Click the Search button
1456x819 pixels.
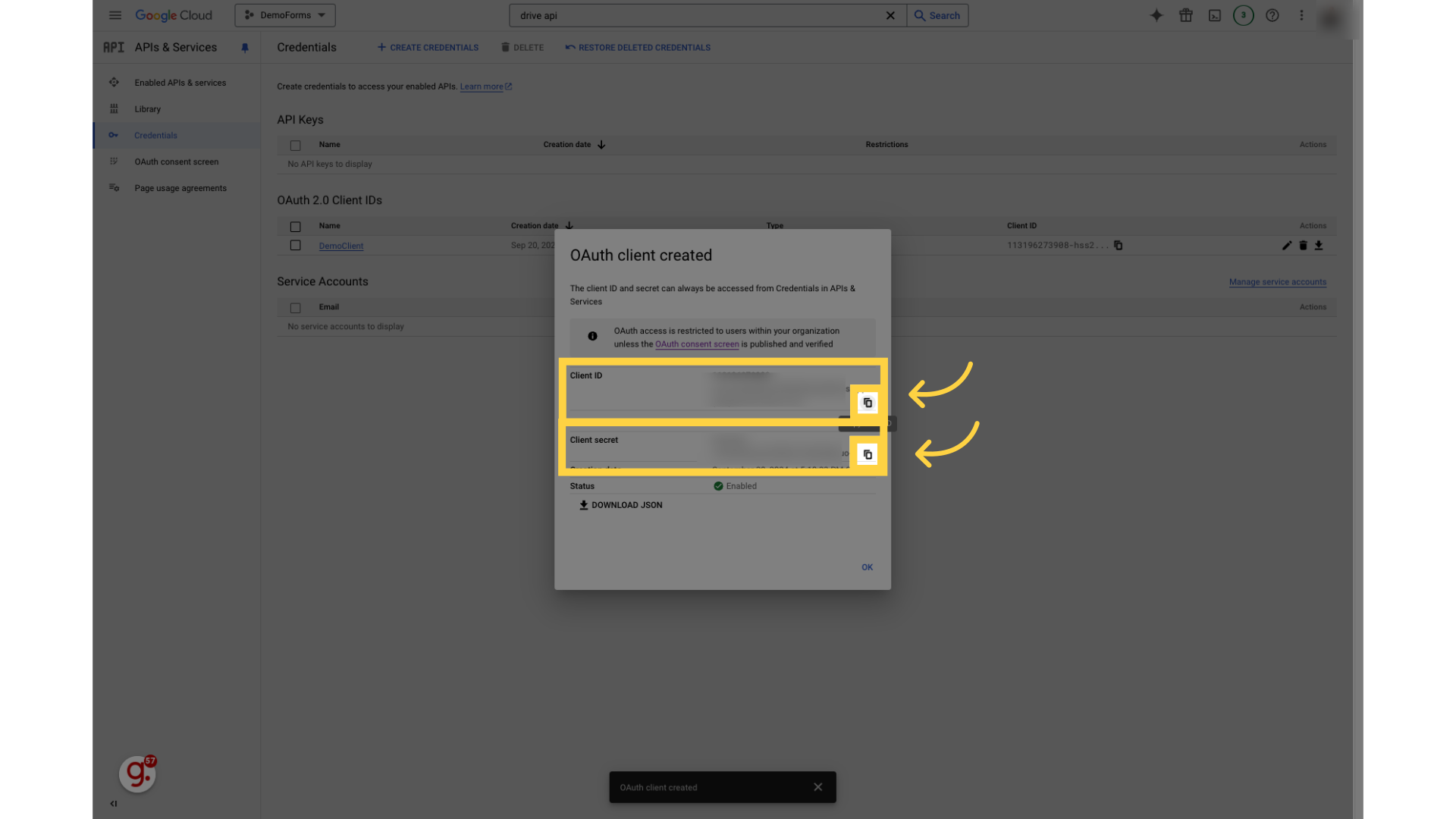pyautogui.click(x=937, y=15)
